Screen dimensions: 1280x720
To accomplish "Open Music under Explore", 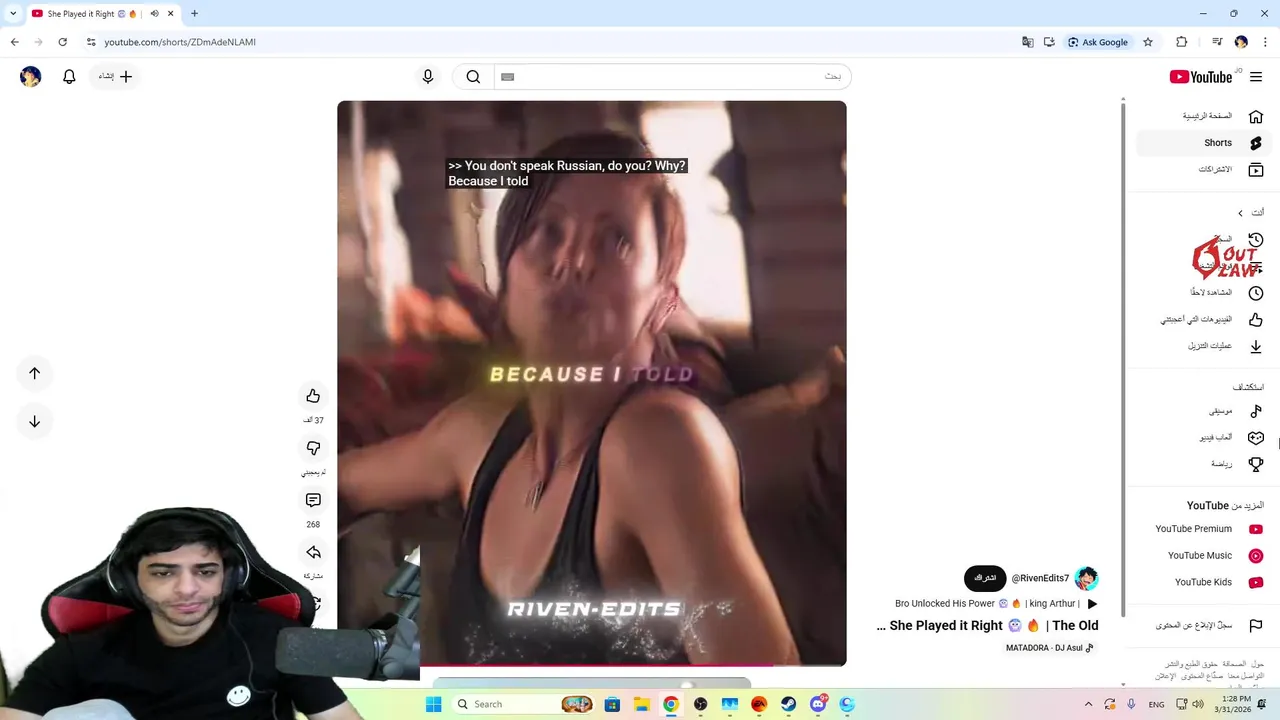I will click(1203, 411).
